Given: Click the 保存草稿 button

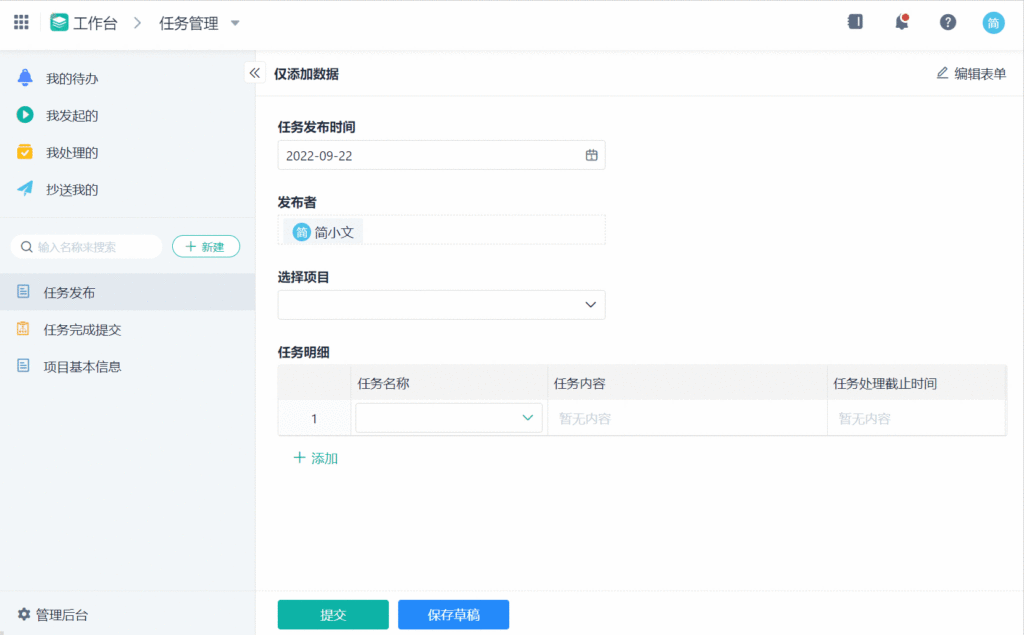Looking at the screenshot, I should [453, 614].
